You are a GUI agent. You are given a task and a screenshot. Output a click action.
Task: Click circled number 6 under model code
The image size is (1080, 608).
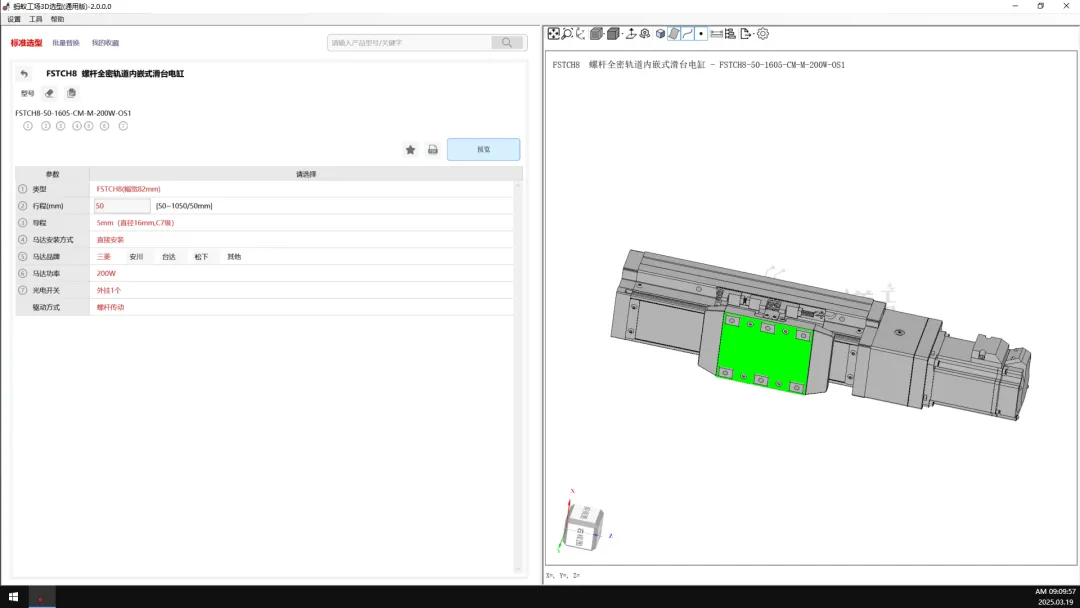pos(105,126)
